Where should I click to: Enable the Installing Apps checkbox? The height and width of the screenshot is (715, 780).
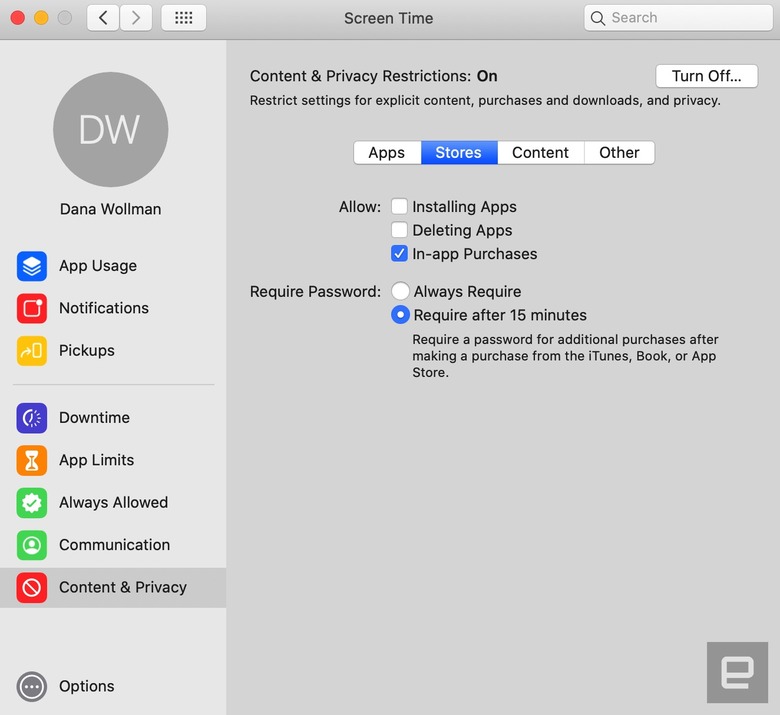[x=399, y=206]
